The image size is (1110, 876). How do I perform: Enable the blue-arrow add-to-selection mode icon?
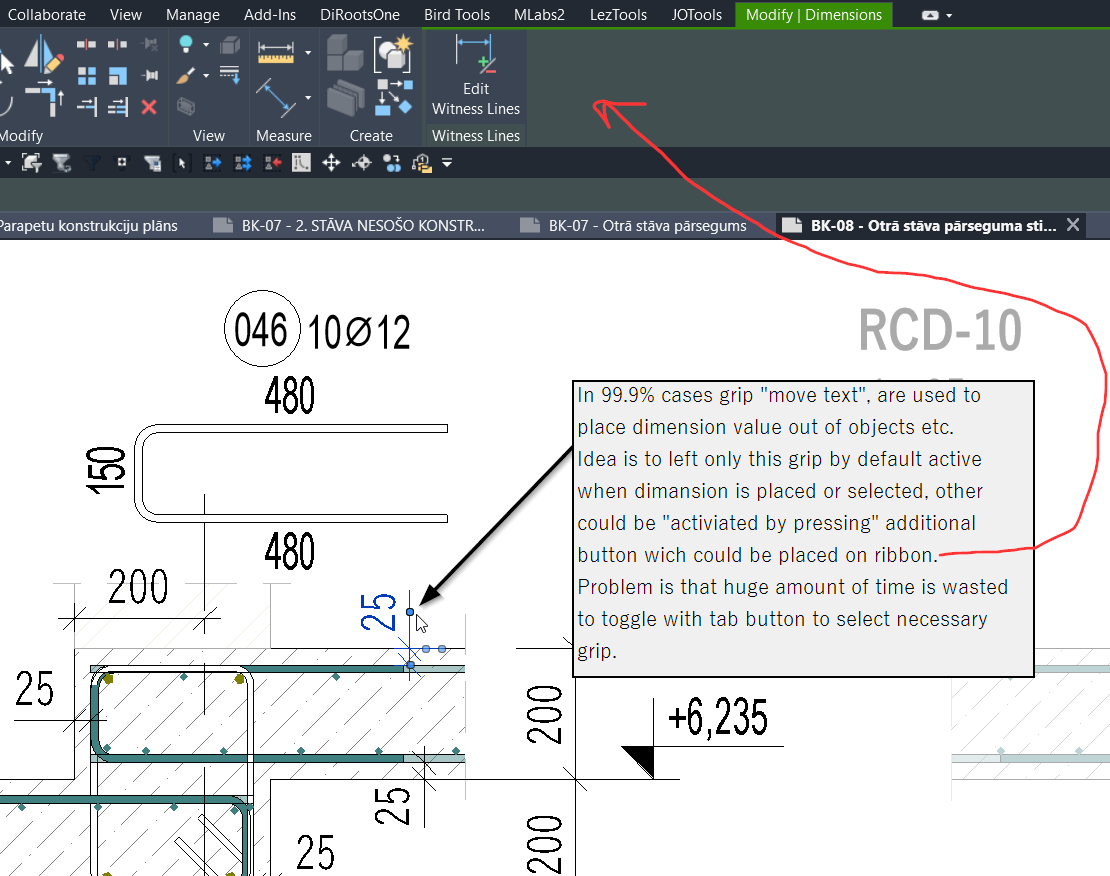(x=213, y=163)
